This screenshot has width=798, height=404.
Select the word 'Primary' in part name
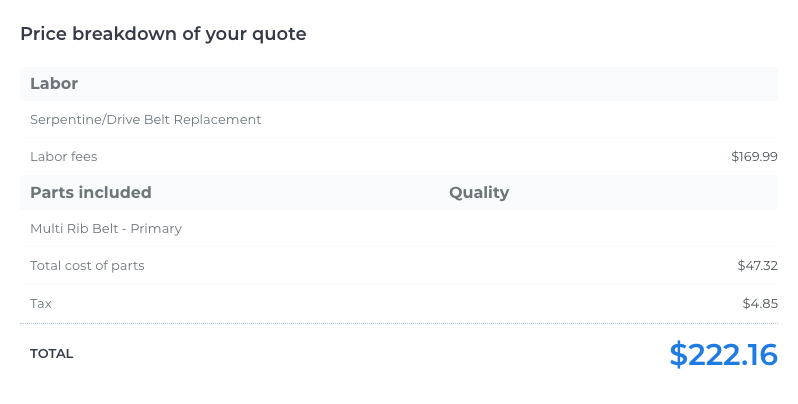click(156, 229)
